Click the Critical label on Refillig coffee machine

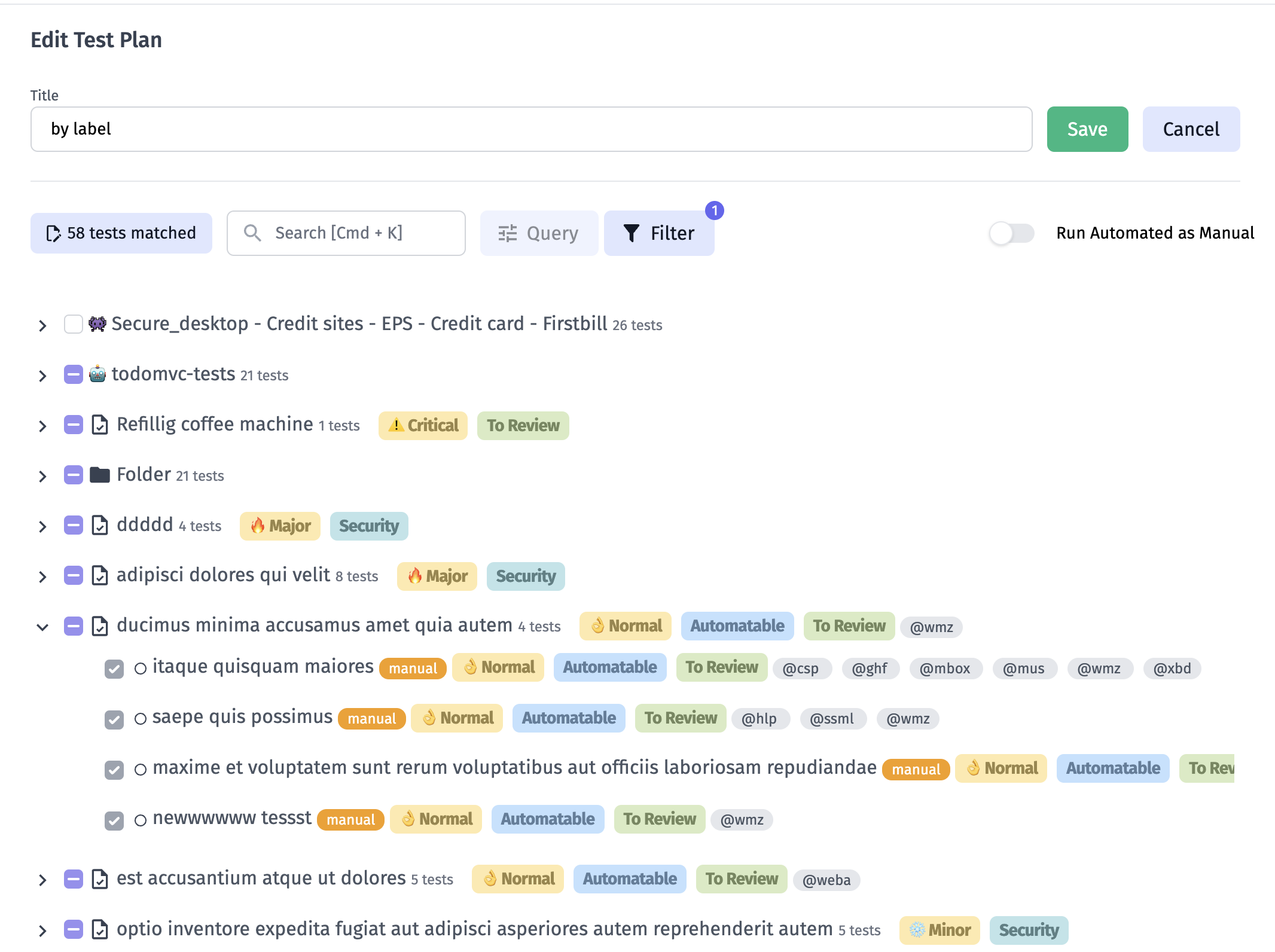coord(423,426)
